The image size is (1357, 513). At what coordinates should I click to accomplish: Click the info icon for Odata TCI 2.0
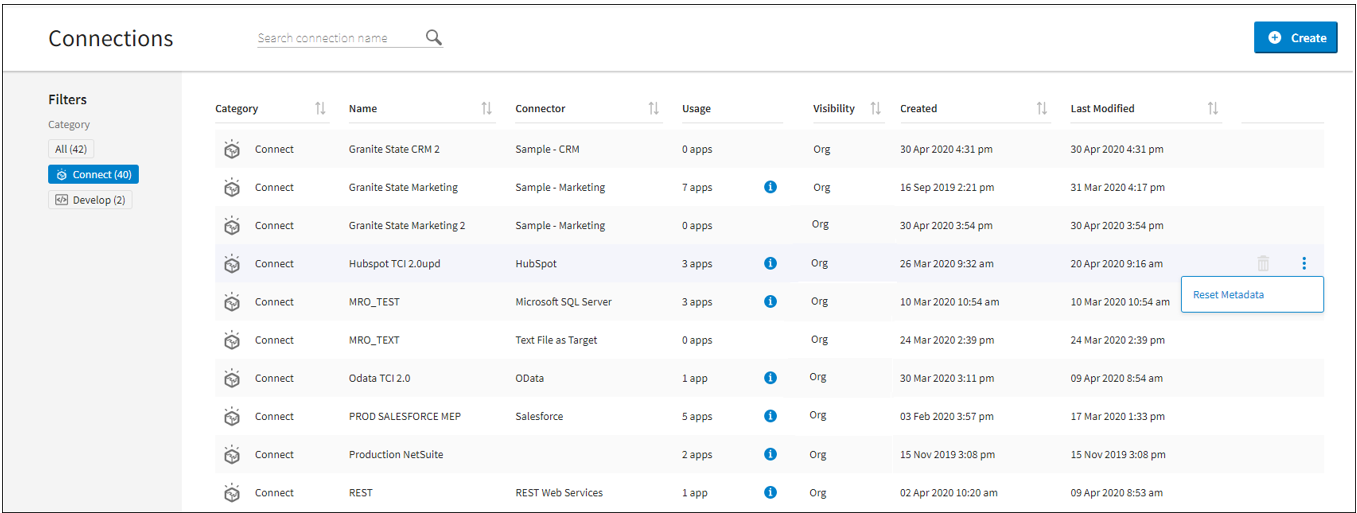click(770, 378)
